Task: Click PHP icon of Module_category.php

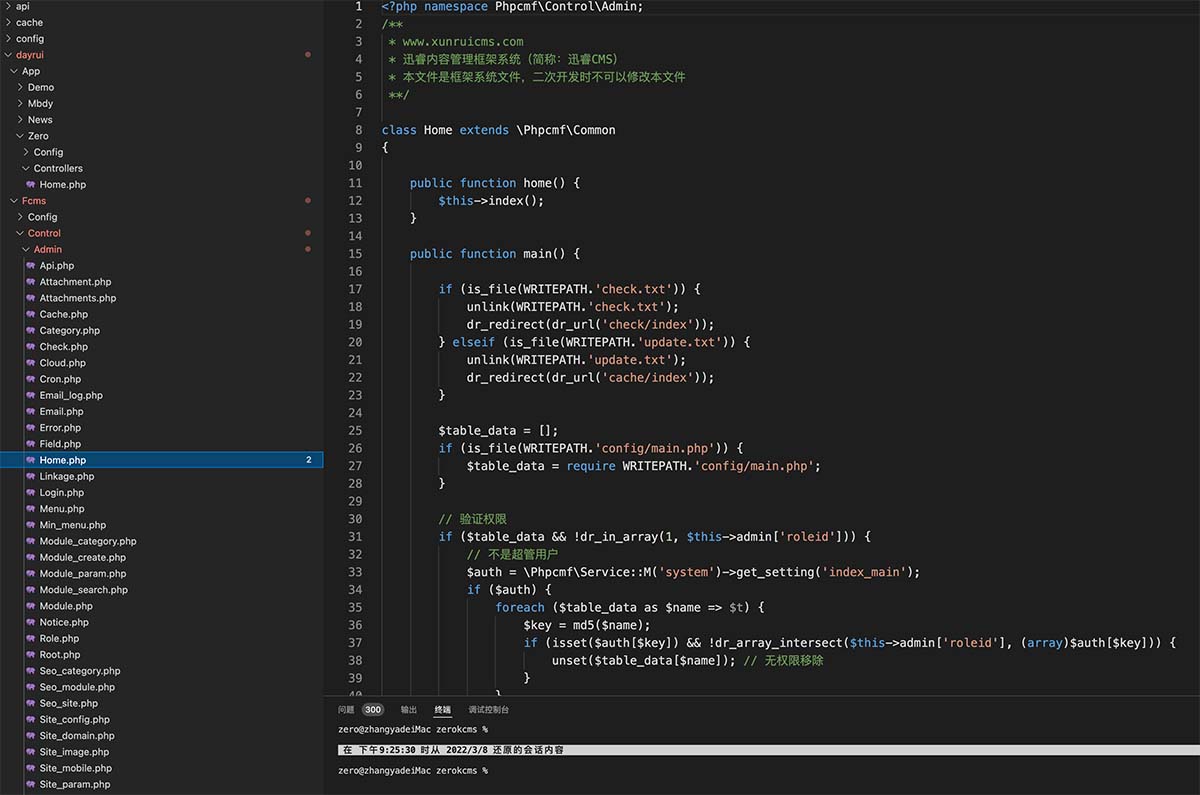Action: 31,541
